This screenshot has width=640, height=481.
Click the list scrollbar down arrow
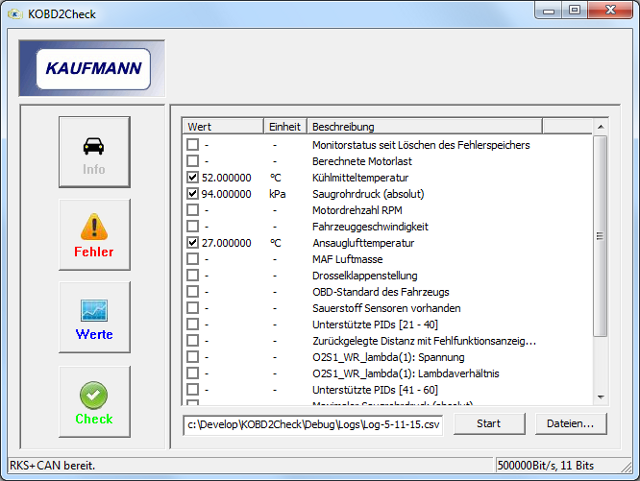[x=600, y=397]
